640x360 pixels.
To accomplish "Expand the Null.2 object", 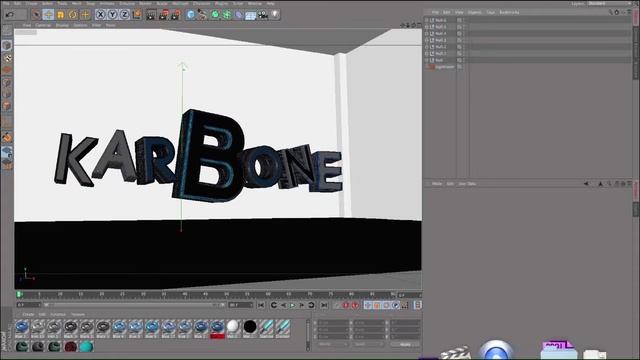I will point(427,47).
